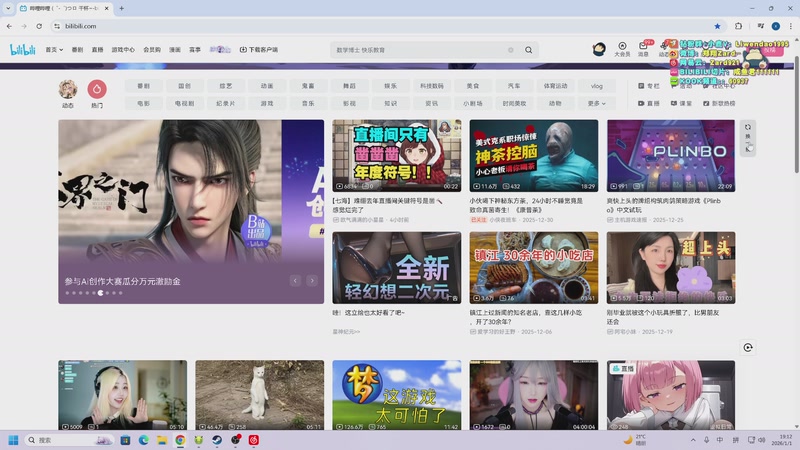Open the 神茶控脑 video thumbnail
This screenshot has width=800, height=450.
click(534, 156)
